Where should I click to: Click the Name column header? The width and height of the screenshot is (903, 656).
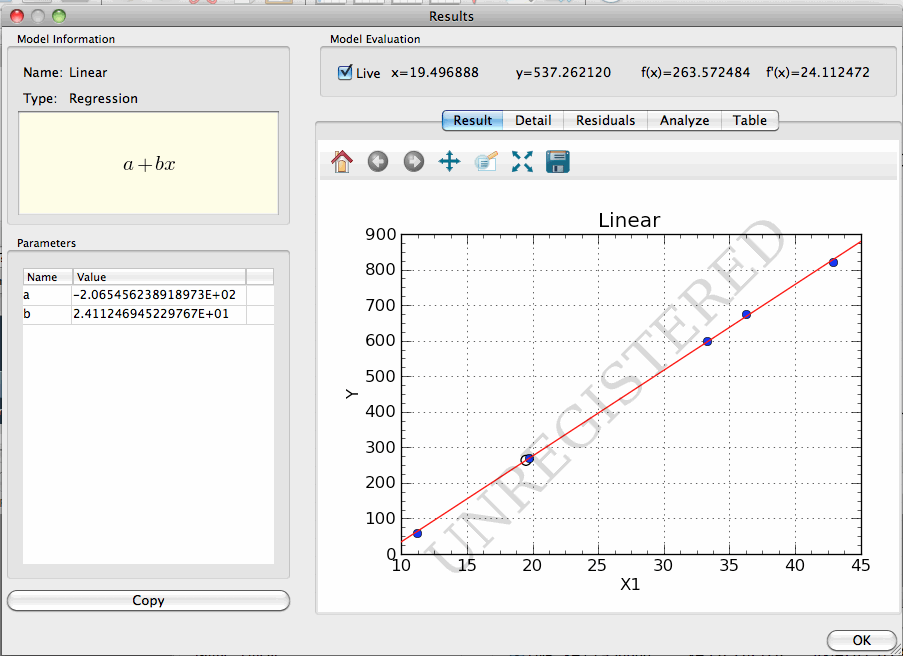coord(47,277)
